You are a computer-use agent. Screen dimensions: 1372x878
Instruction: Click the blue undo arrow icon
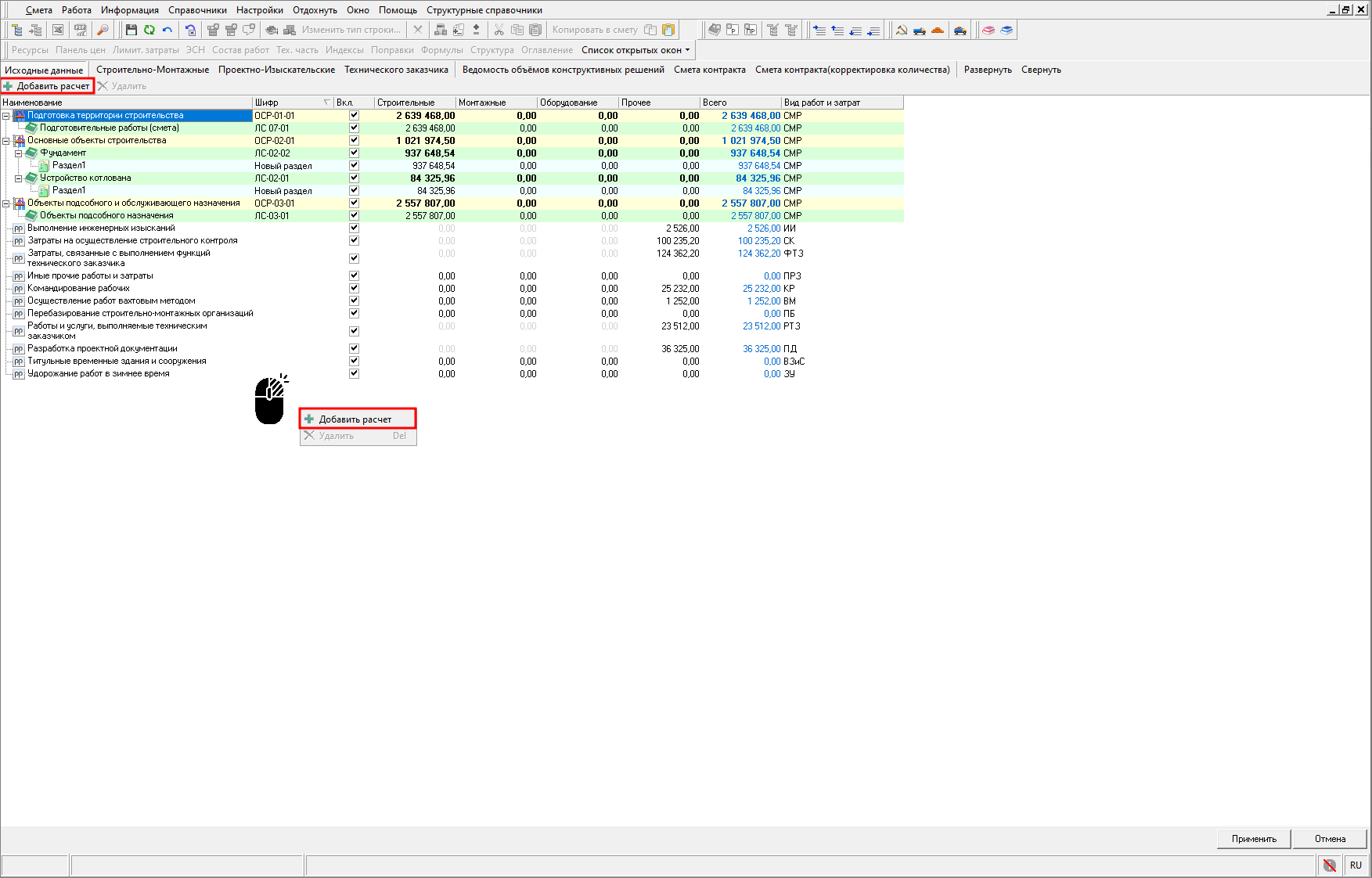pyautogui.click(x=167, y=30)
